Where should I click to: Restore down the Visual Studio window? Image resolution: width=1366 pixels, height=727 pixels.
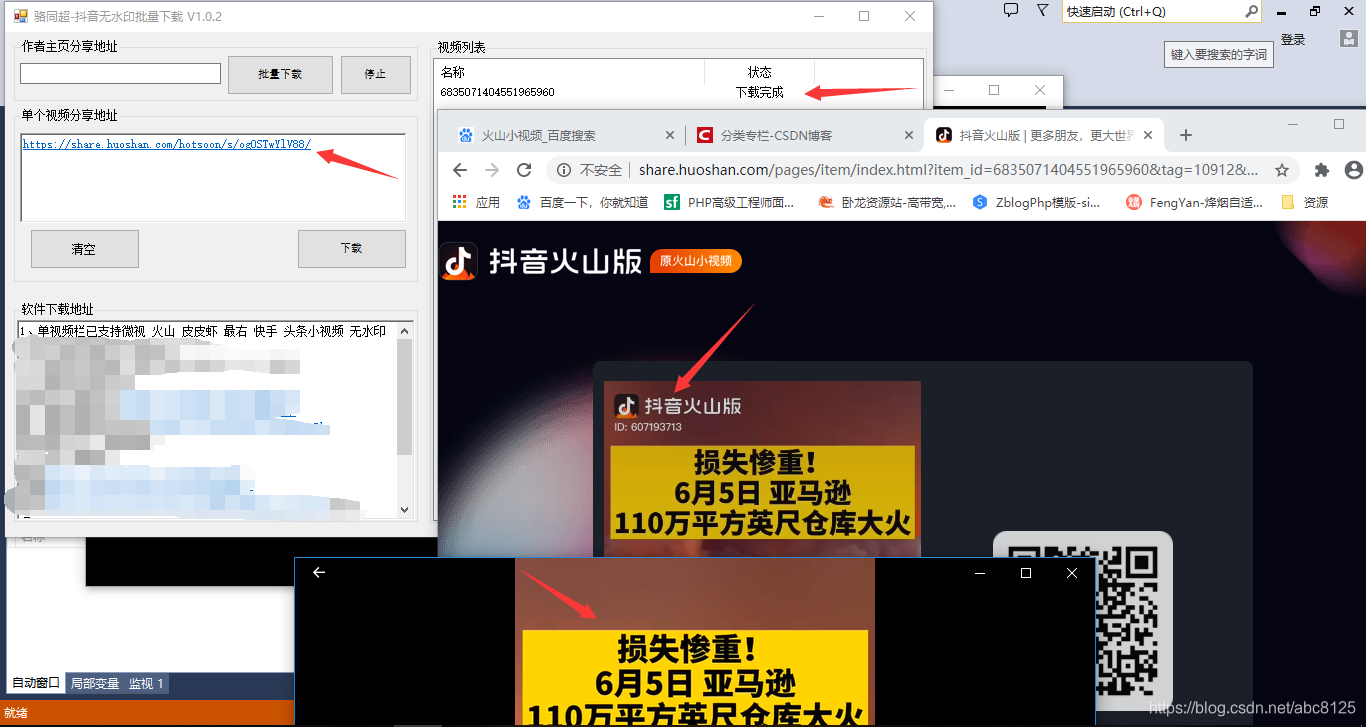pyautogui.click(x=1315, y=11)
